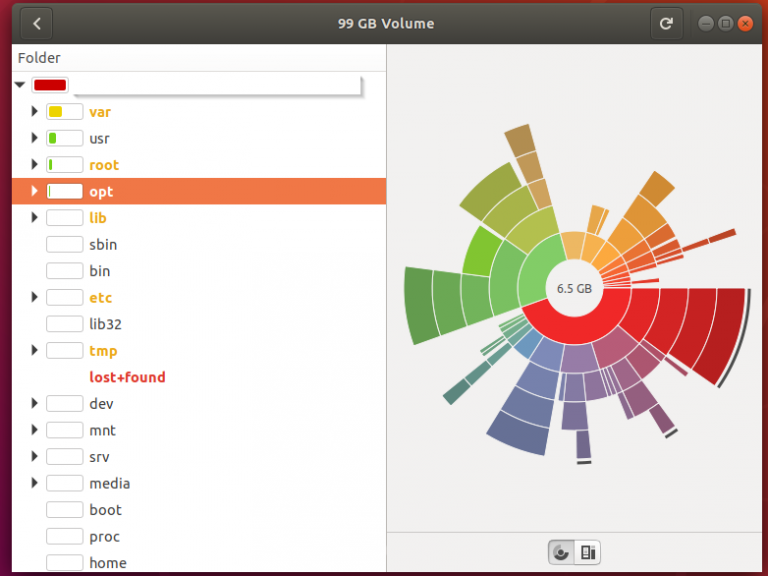
Task: Expand the usr folder arrow
Action: [x=35, y=138]
